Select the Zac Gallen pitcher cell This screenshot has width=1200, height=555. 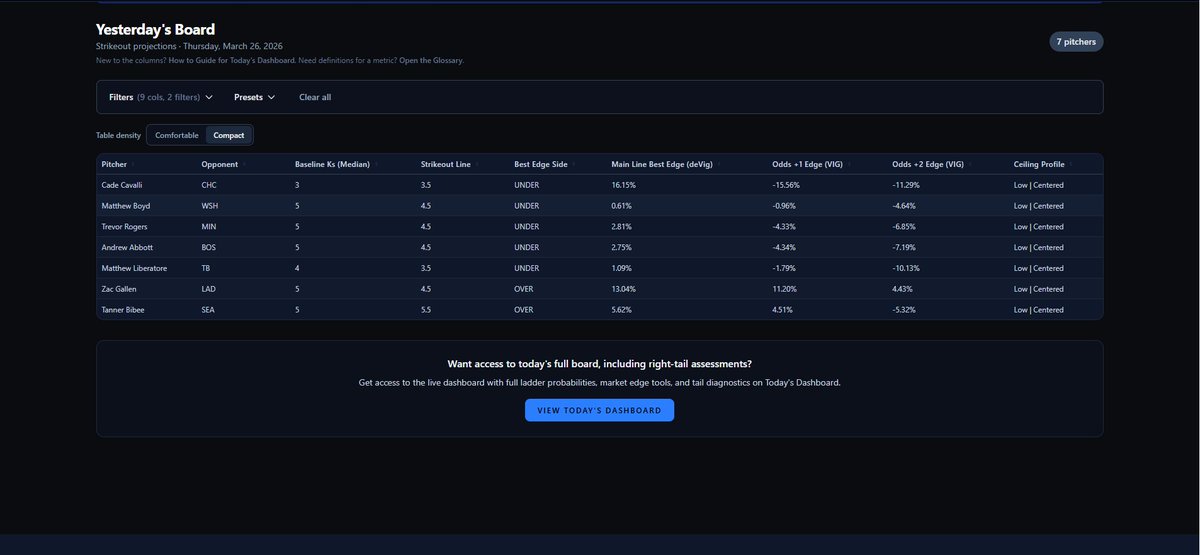pos(119,289)
